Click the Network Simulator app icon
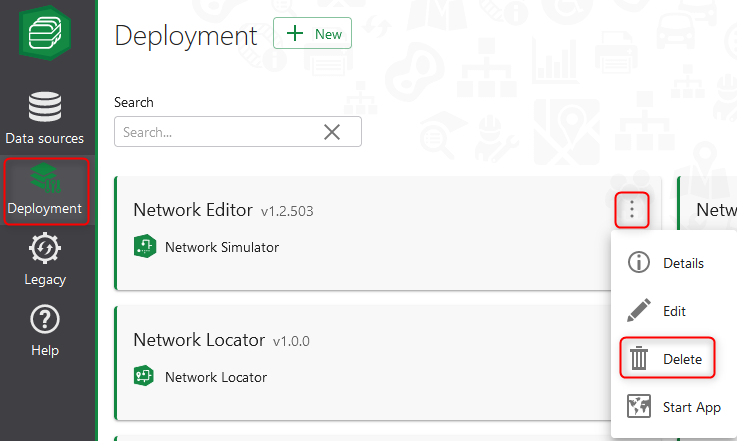737x441 pixels. click(145, 246)
